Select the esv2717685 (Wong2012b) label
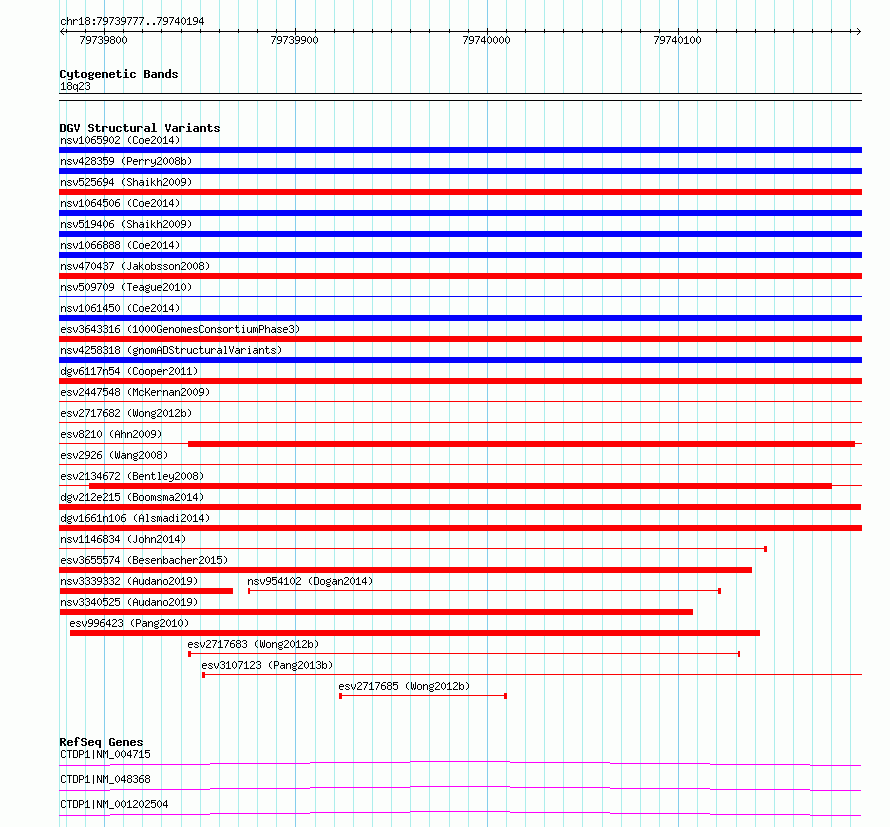 click(x=404, y=686)
